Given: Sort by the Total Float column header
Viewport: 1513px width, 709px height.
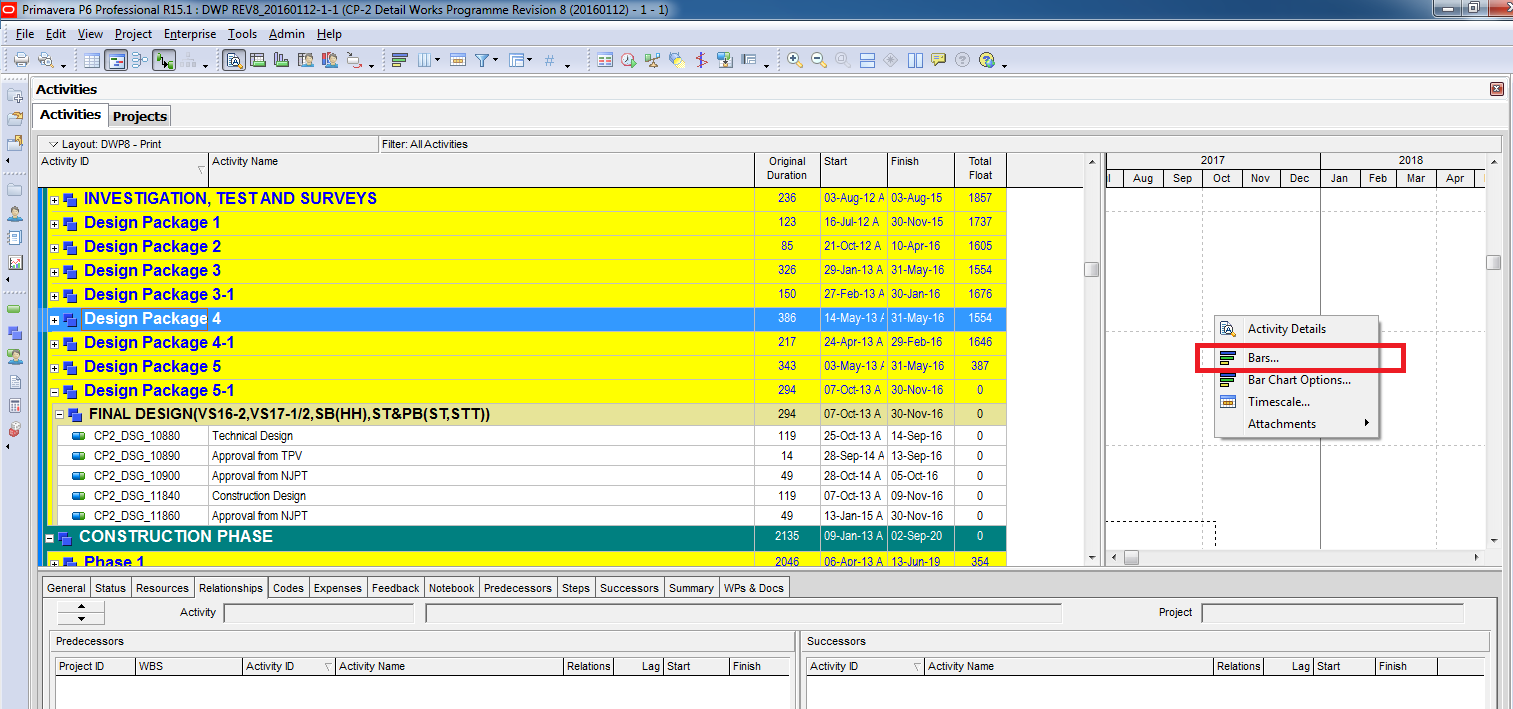Looking at the screenshot, I should pos(980,168).
